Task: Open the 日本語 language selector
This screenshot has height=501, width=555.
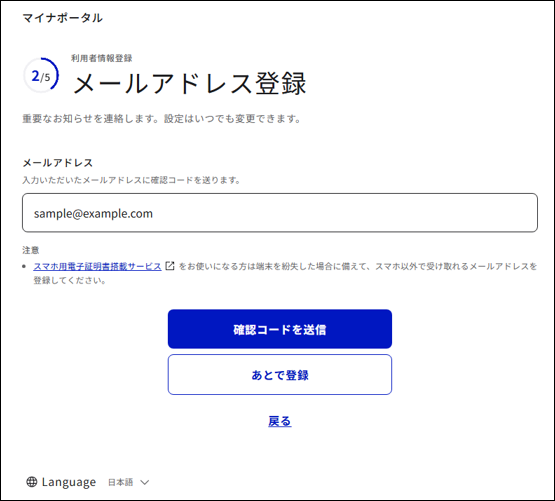Action: tap(128, 482)
